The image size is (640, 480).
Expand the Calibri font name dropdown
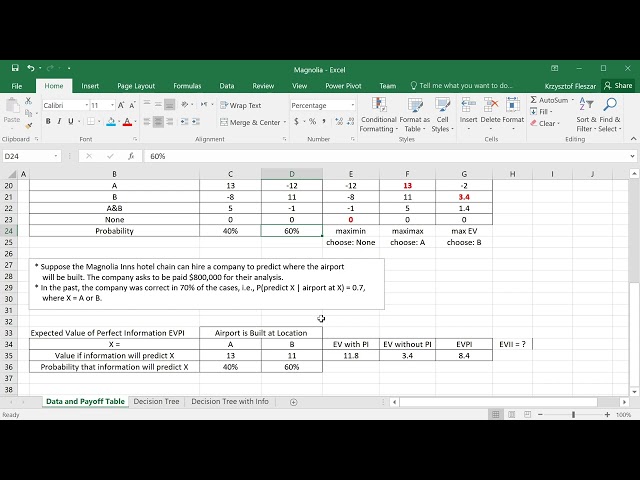(84, 105)
